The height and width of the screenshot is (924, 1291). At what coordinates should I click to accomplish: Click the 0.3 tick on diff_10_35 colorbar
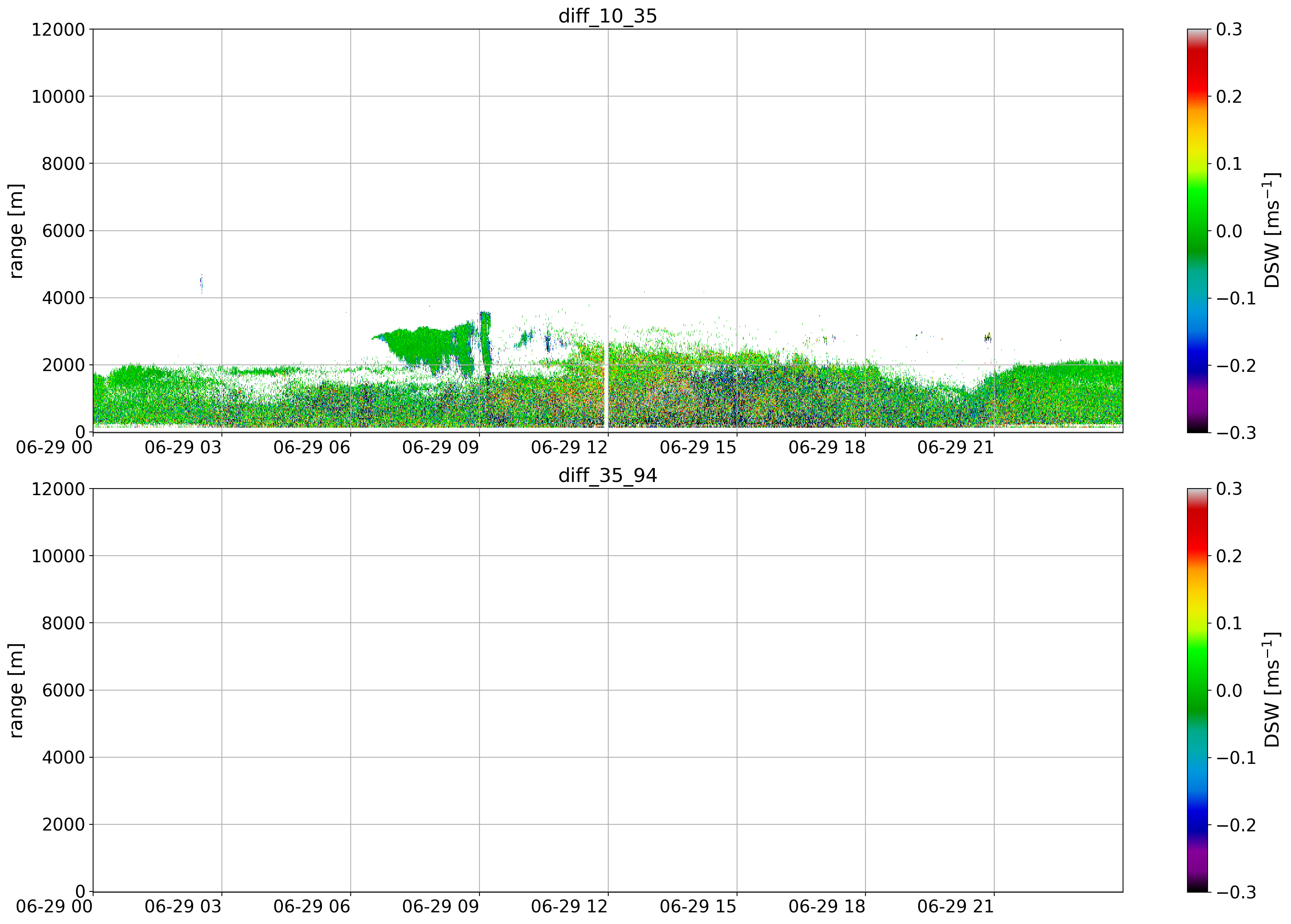[1229, 29]
